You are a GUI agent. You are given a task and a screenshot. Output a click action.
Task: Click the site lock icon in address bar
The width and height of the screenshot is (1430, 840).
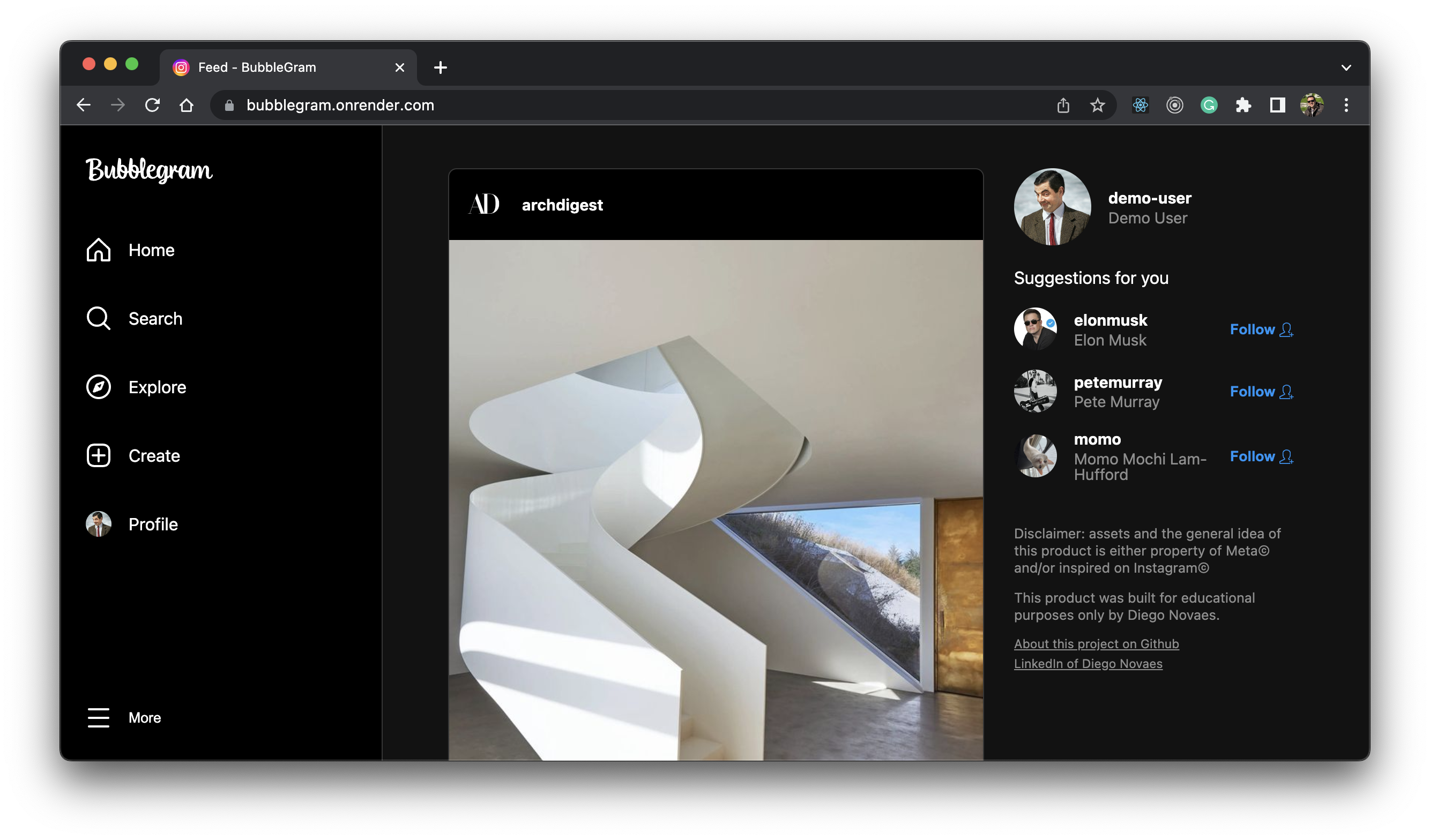pyautogui.click(x=229, y=105)
